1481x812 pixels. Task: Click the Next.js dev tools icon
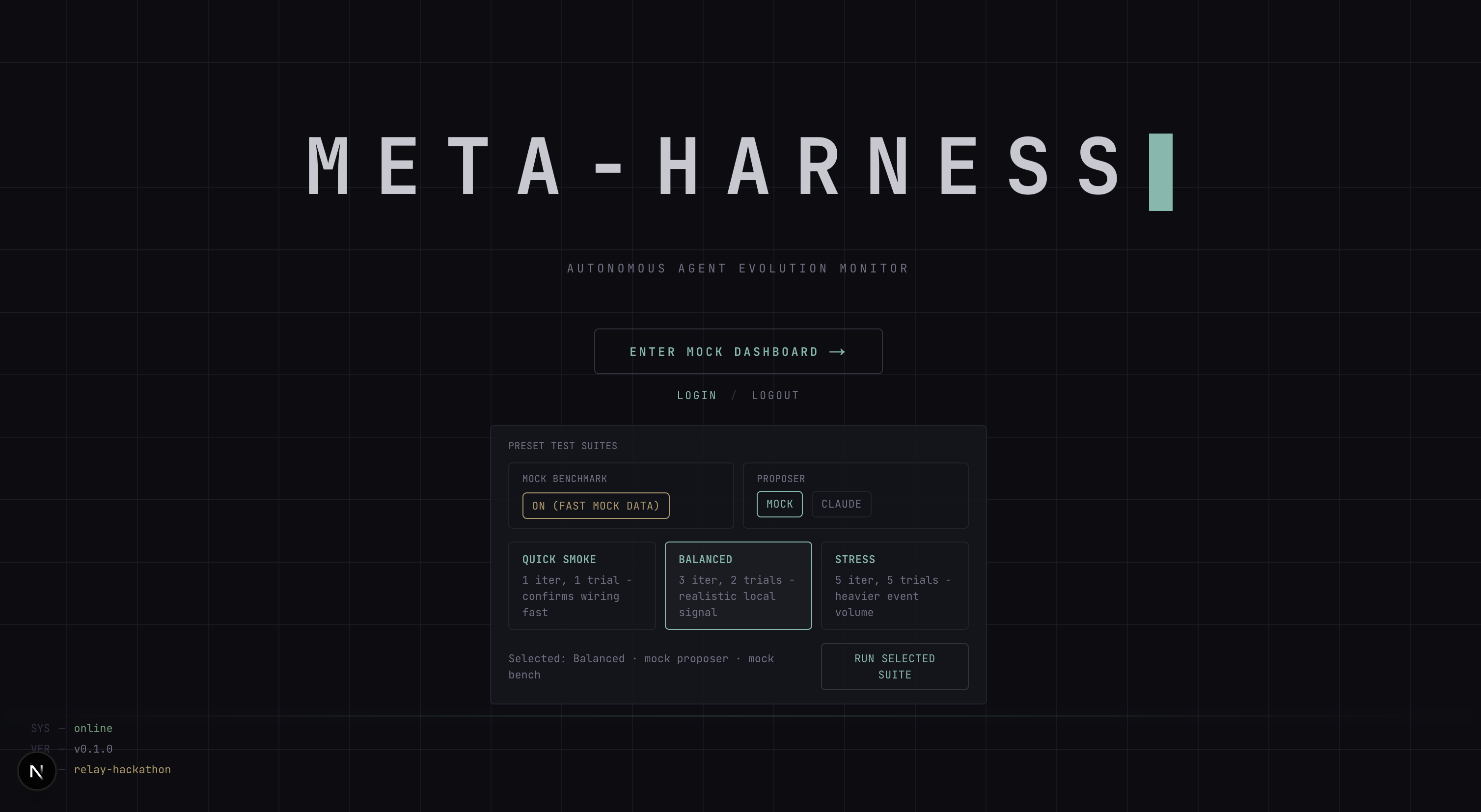[x=37, y=771]
